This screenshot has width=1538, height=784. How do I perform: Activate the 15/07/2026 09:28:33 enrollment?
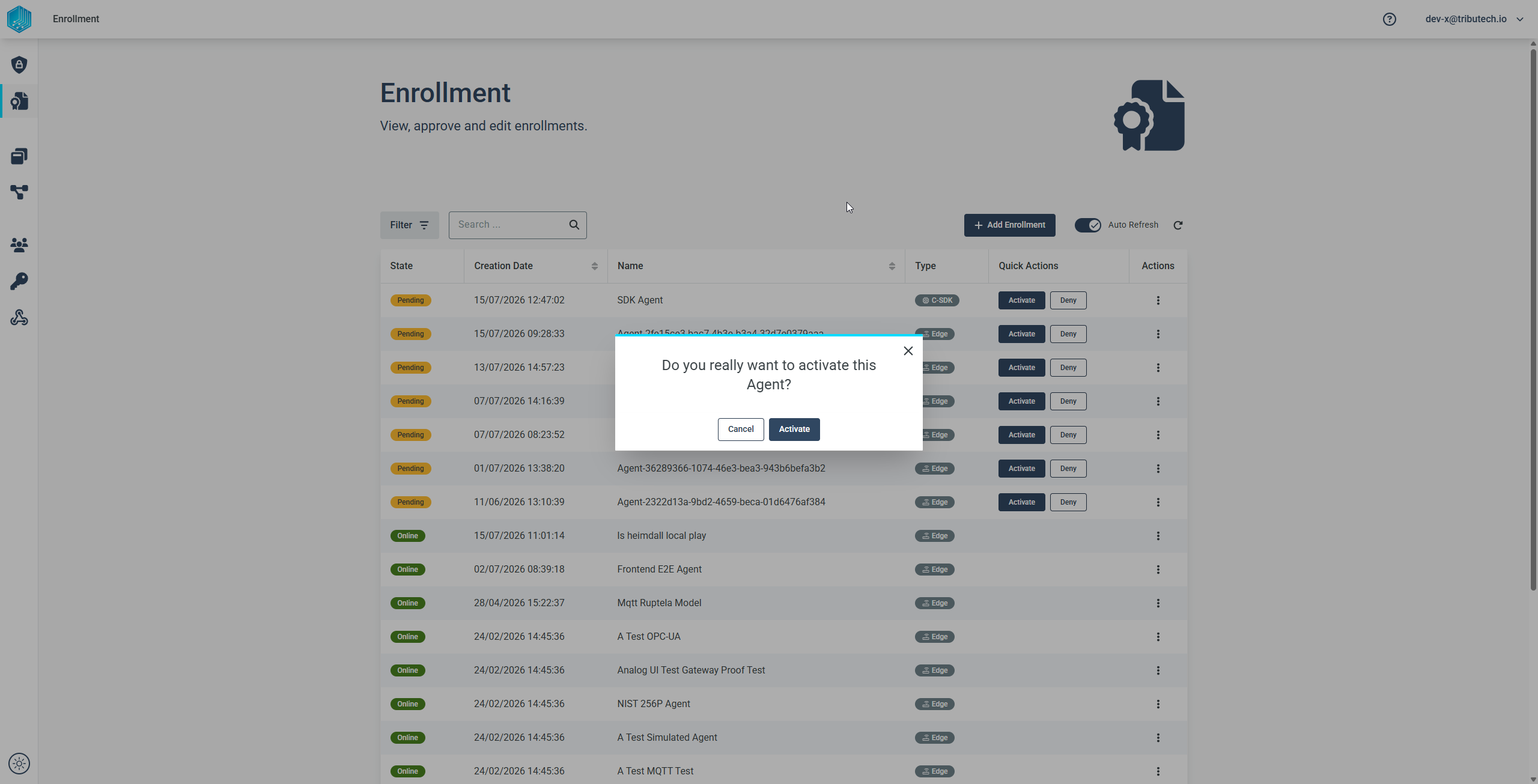(x=1021, y=334)
